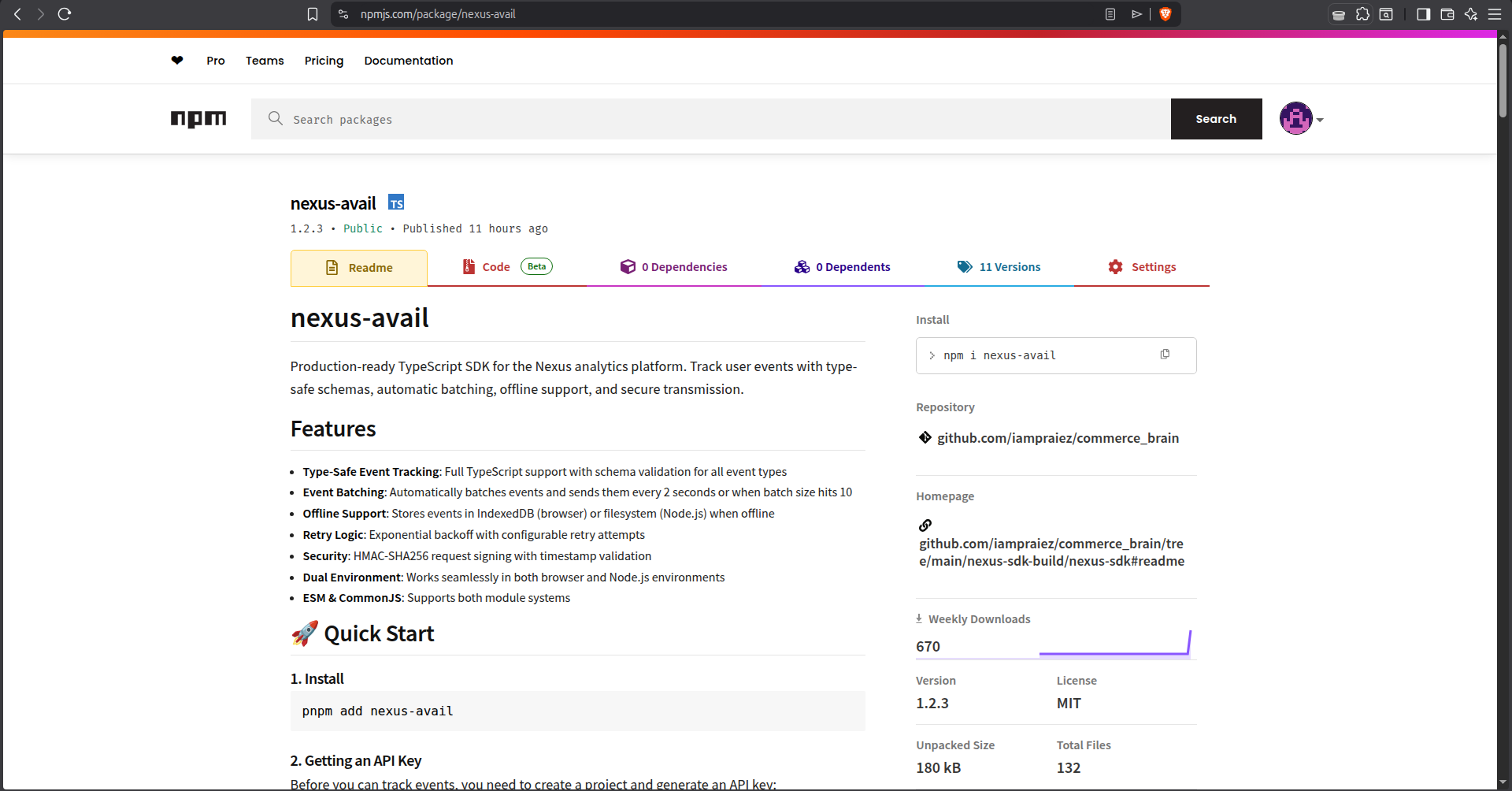Image resolution: width=1512 pixels, height=791 pixels.
Task: Click the black heart icon in npm header
Action: [177, 61]
